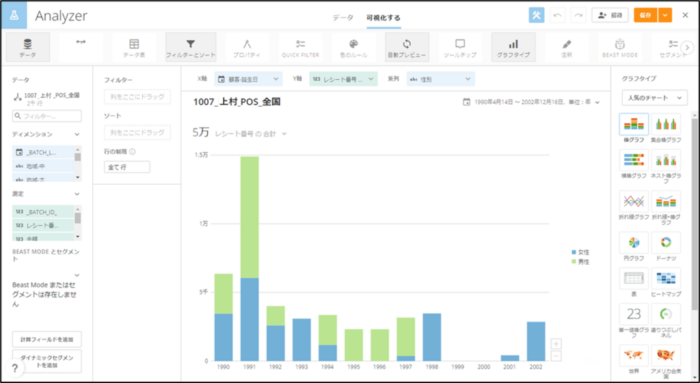
Task: Toggle the グラフタイプ panel
Action: click(513, 47)
